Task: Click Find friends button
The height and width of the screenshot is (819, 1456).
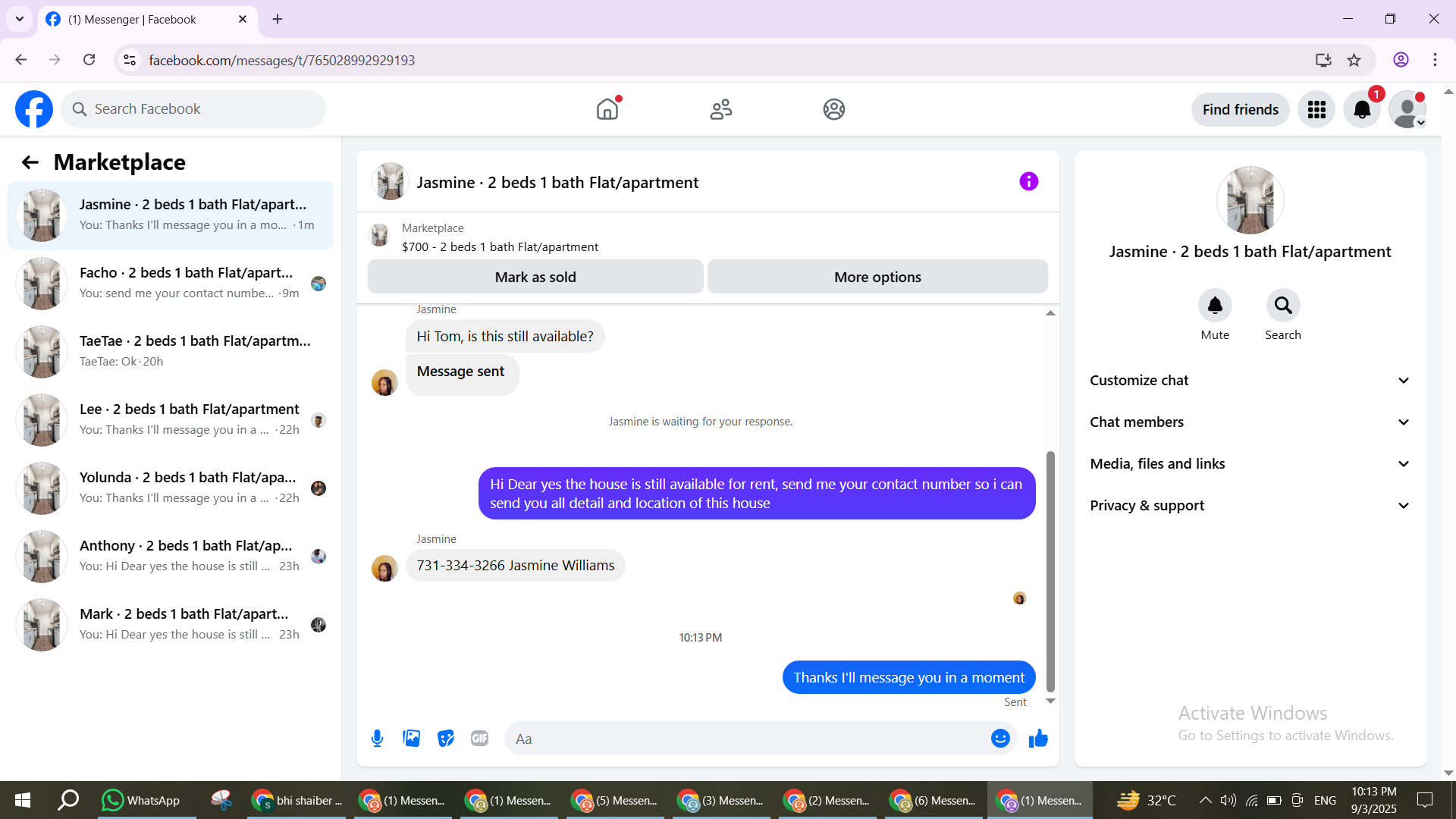Action: coord(1240,110)
